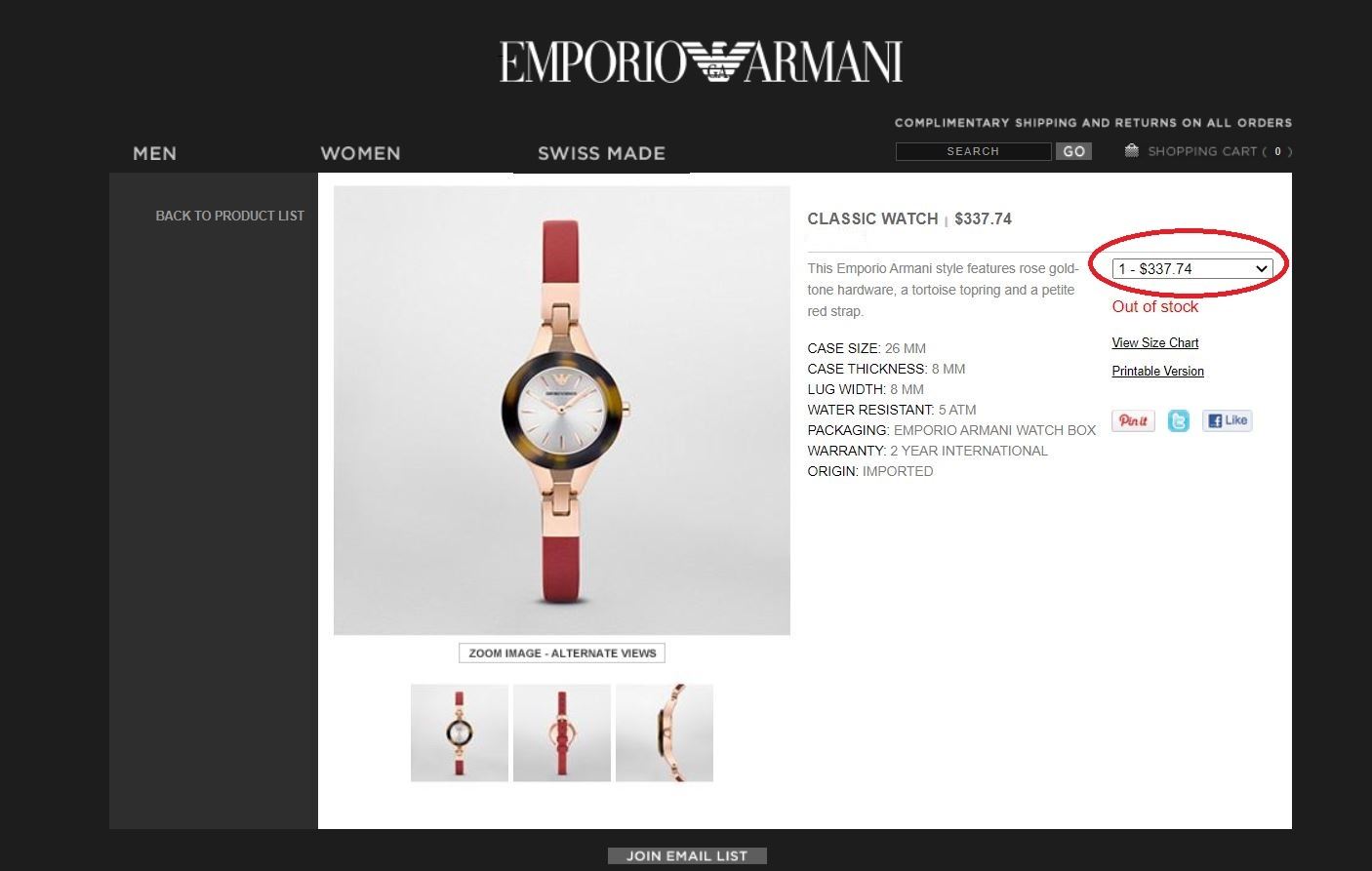Screen dimensions: 1372x871
Task: Click the Pin it icon
Action: (1133, 420)
